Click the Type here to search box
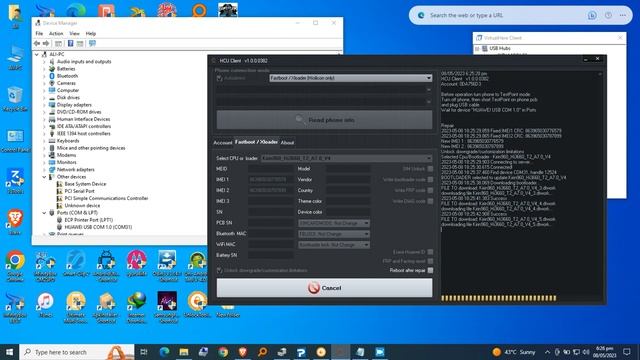Viewport: 640px width, 360px height. (77, 352)
